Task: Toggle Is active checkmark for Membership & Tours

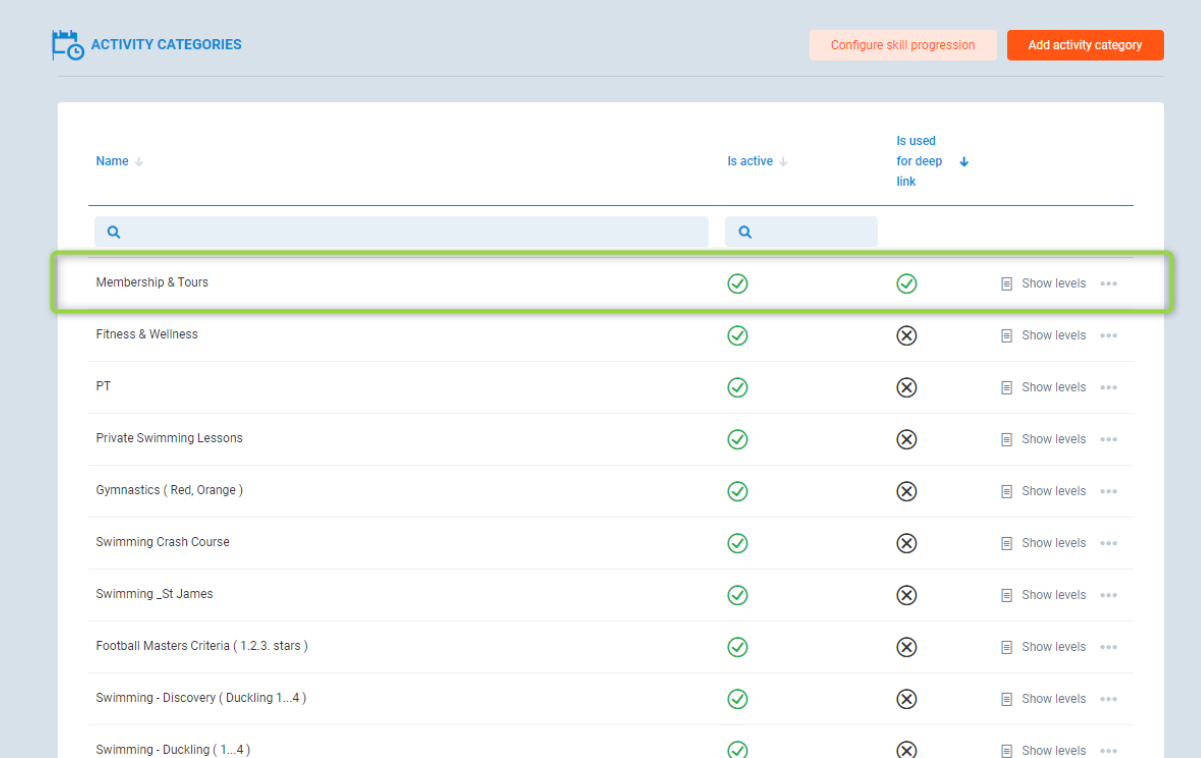Action: [x=737, y=284]
